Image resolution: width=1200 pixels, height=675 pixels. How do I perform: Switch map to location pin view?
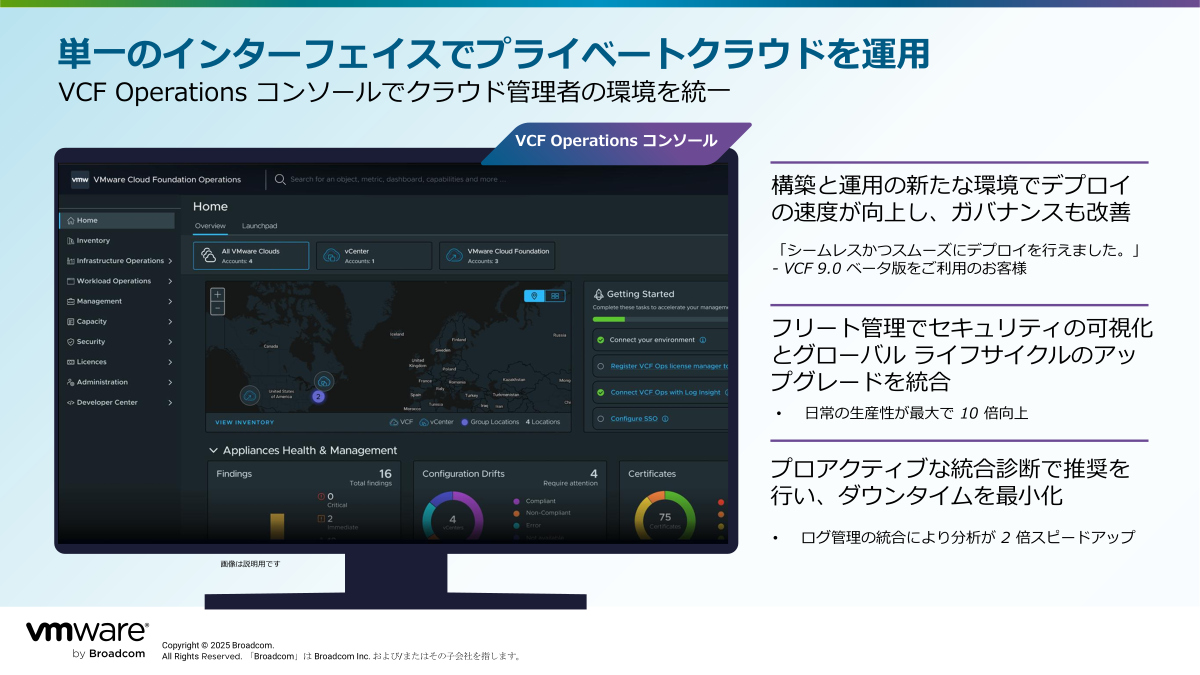tap(535, 296)
